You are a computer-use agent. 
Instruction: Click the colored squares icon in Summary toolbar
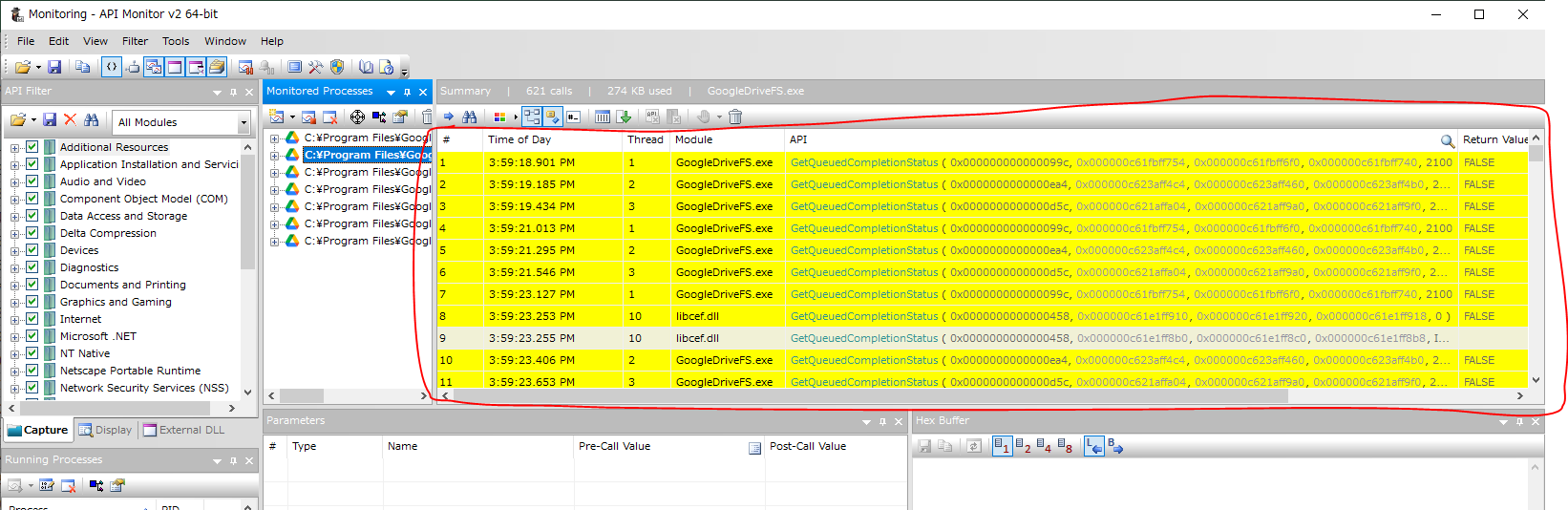499,117
